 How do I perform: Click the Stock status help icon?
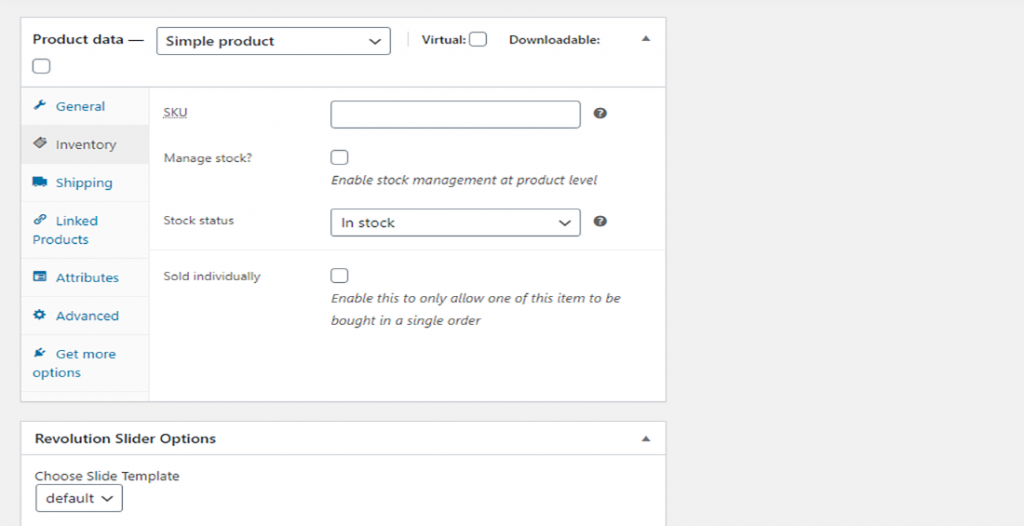[600, 221]
